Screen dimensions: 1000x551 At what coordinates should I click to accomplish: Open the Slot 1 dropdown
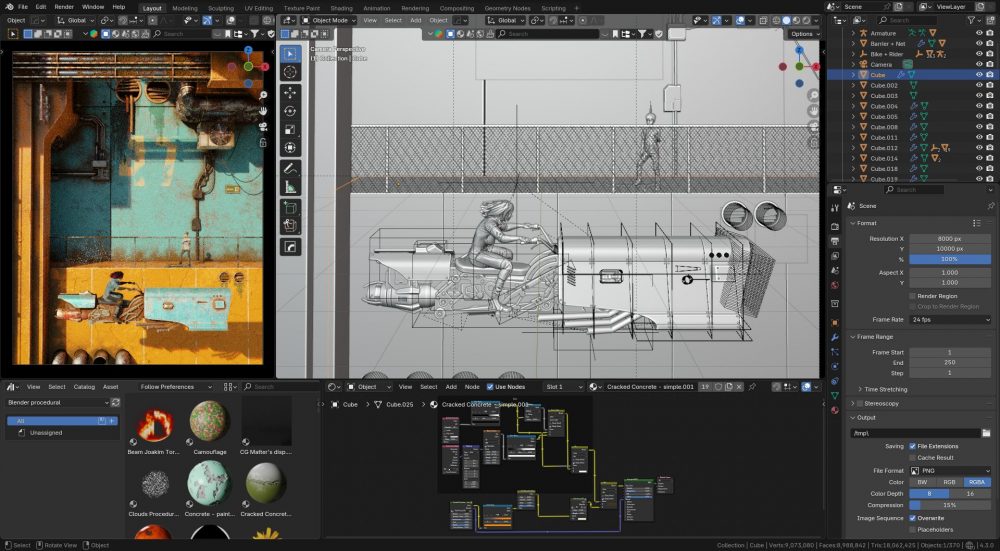coord(563,386)
